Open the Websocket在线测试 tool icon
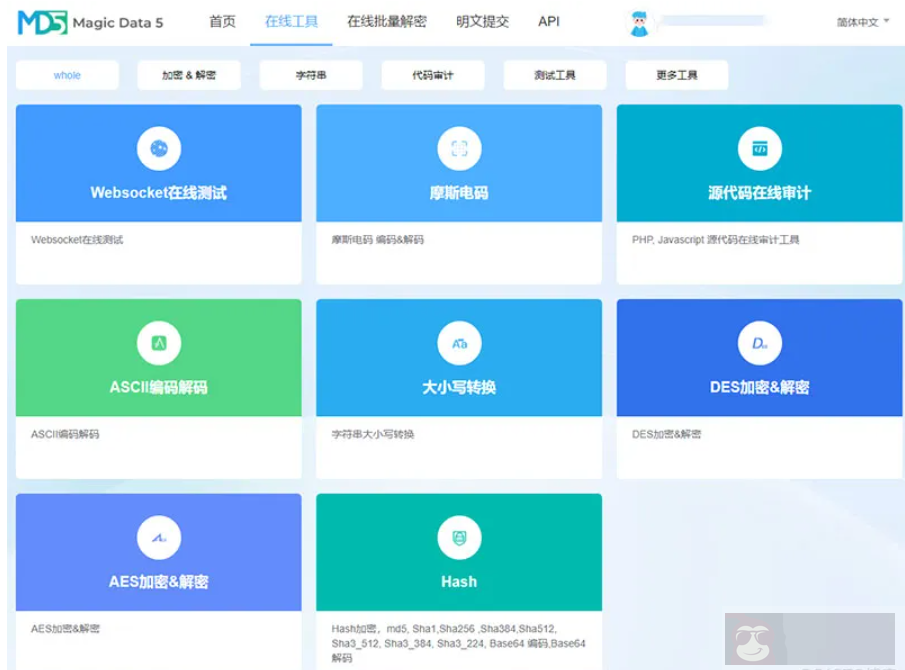The image size is (905, 670). [157, 148]
